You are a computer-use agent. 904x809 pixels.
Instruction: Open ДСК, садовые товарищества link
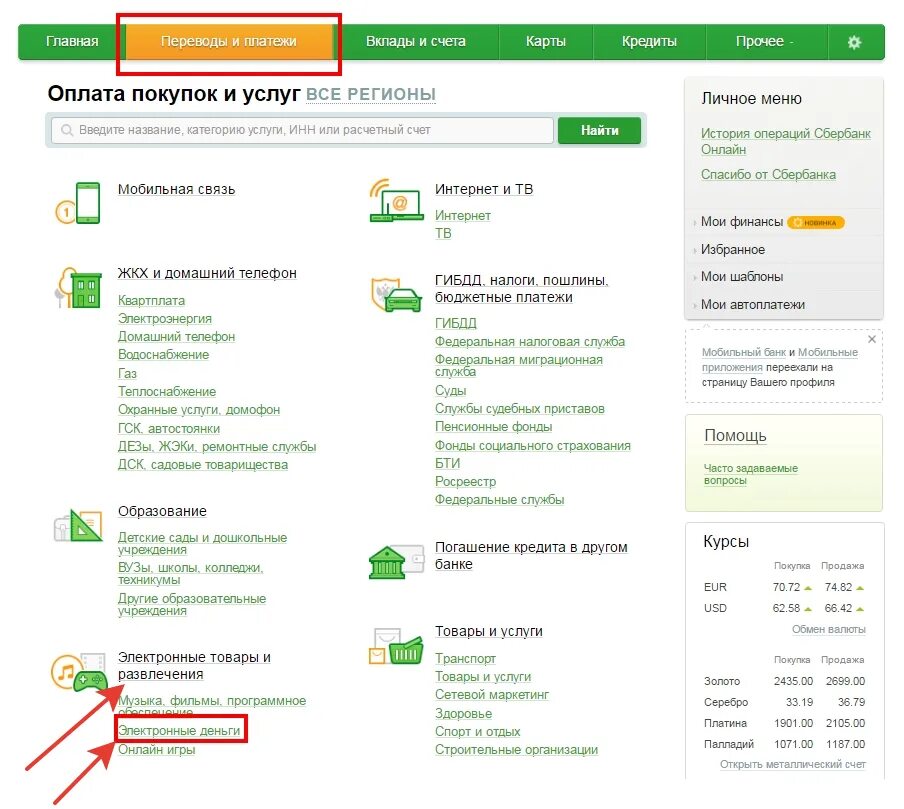(203, 465)
